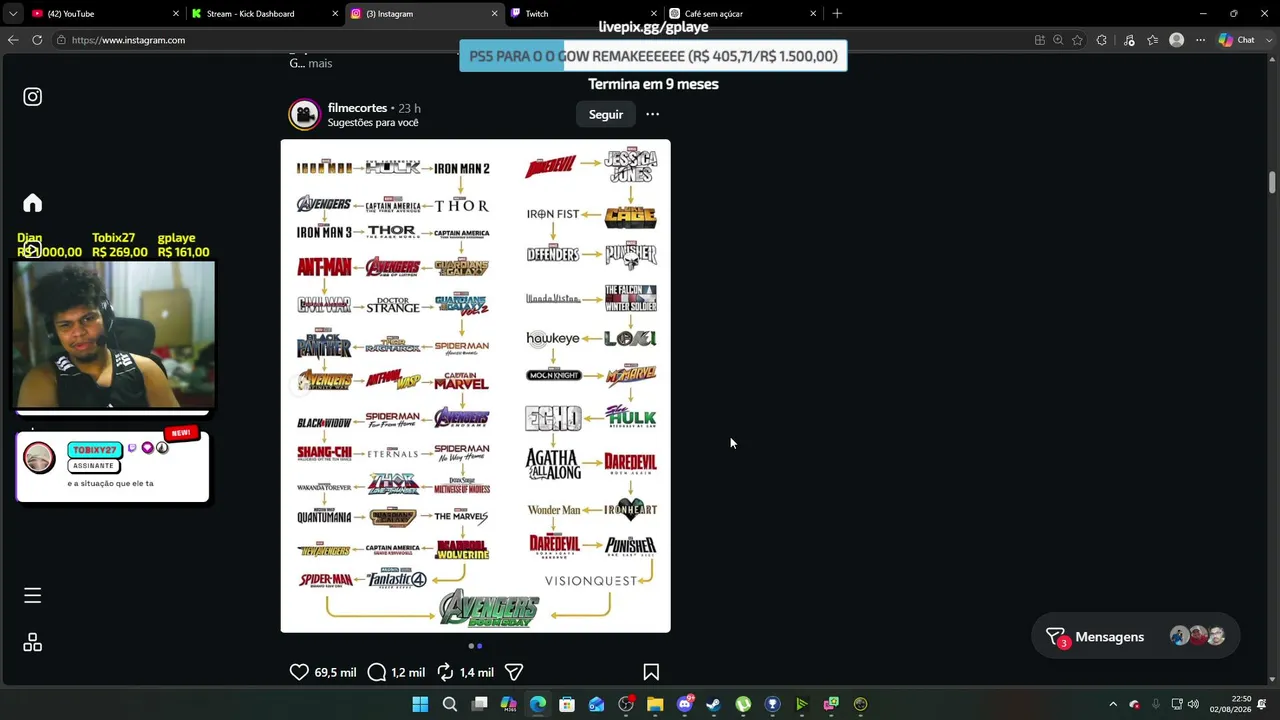Show hidden system tray icons
The height and width of the screenshot is (720, 1280).
[x=1113, y=704]
